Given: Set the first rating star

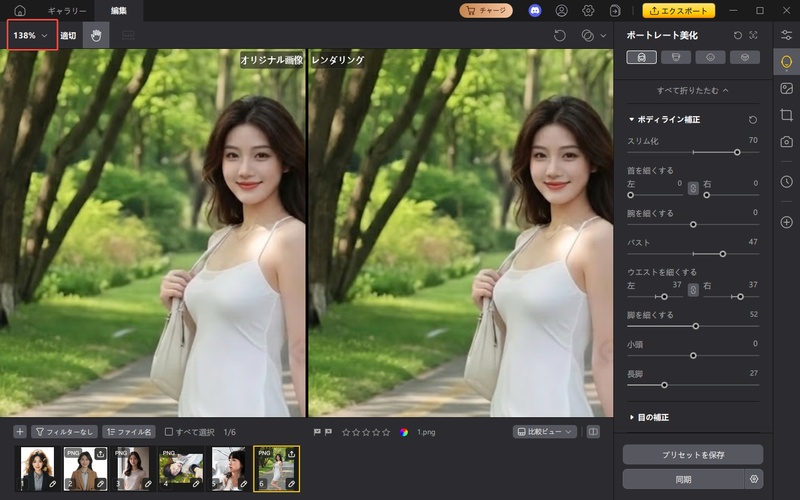Looking at the screenshot, I should pos(346,432).
